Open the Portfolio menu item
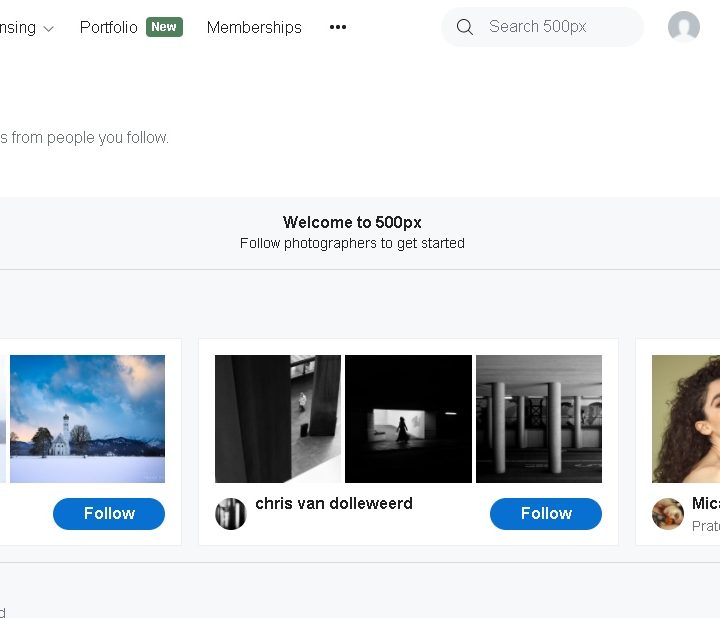 coord(108,27)
